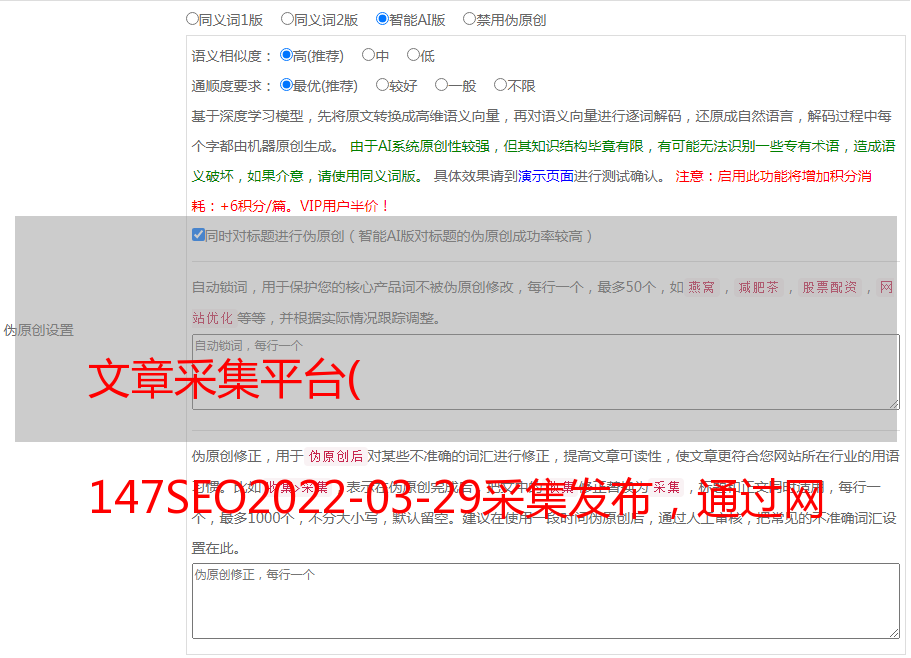Grab the 伪原创修正 textarea resize handle
The image size is (911, 658).
coord(894,633)
